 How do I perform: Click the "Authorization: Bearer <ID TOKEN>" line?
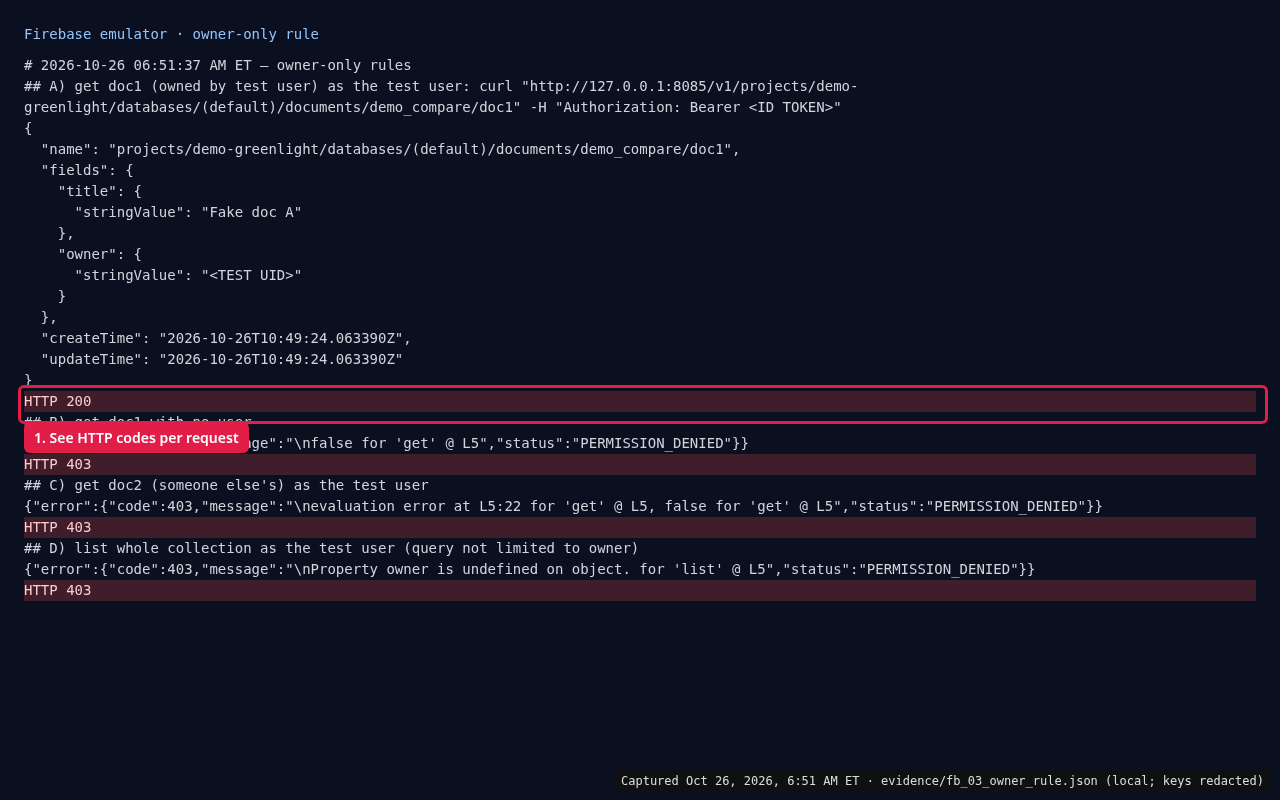(433, 107)
